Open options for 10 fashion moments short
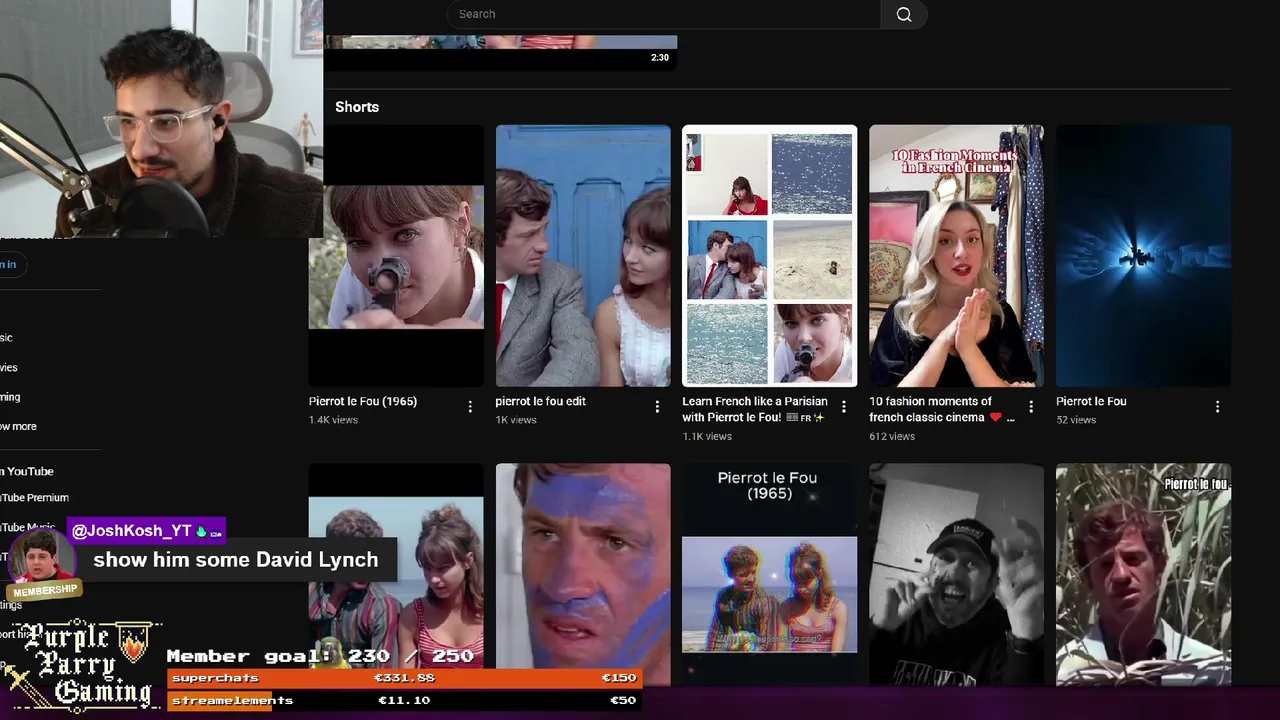 (1031, 406)
